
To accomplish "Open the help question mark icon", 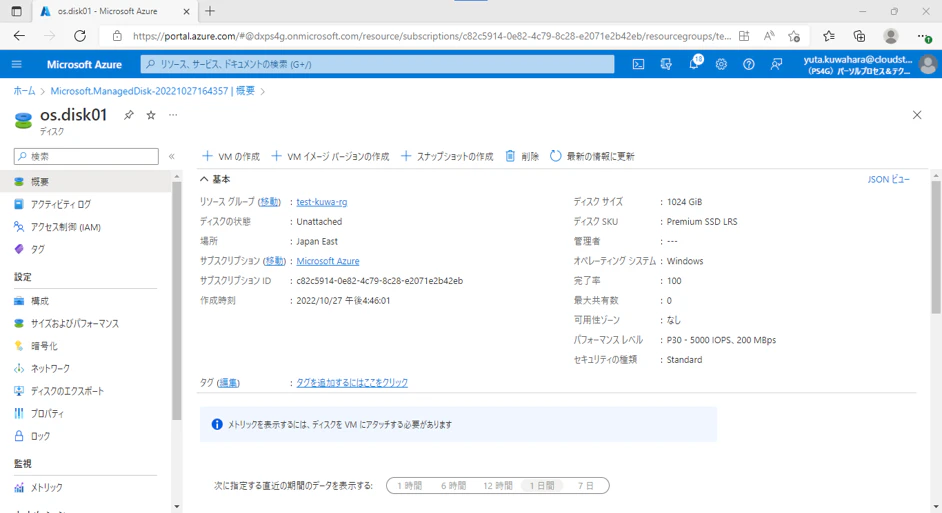I will click(749, 64).
